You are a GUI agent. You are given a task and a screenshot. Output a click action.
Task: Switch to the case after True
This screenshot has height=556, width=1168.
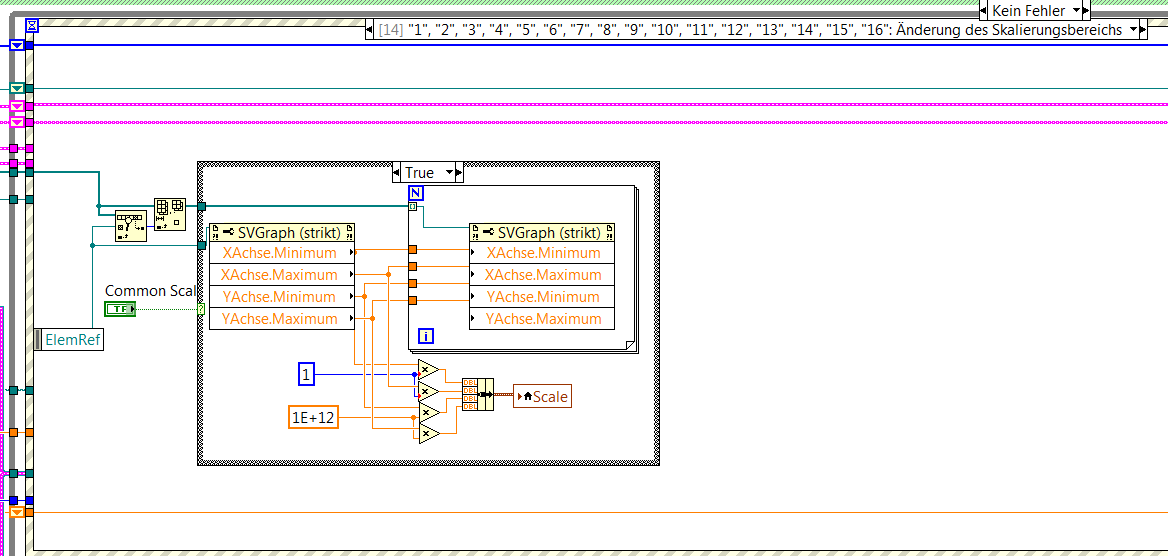pyautogui.click(x=460, y=172)
